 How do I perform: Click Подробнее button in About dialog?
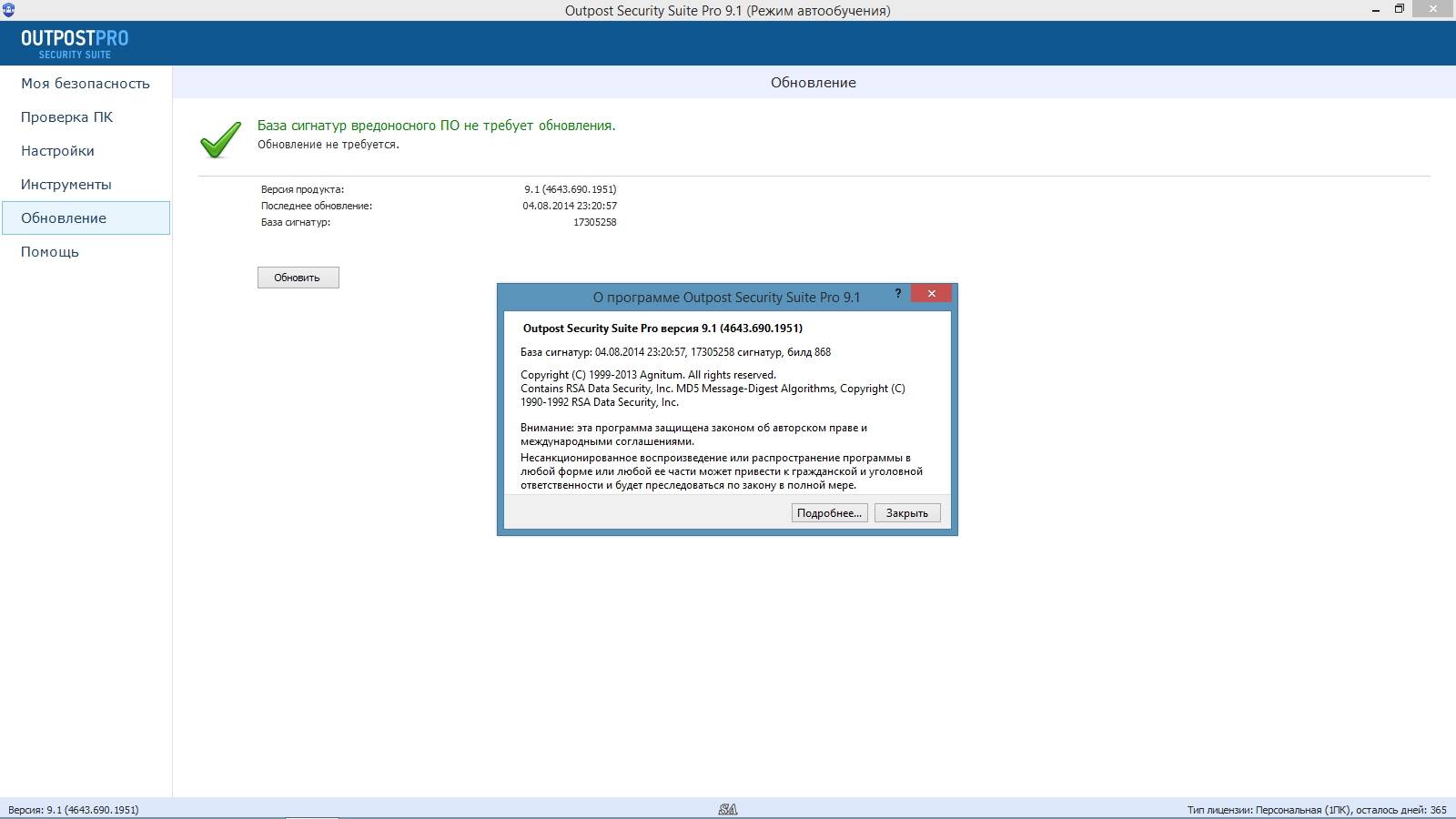pyautogui.click(x=829, y=513)
